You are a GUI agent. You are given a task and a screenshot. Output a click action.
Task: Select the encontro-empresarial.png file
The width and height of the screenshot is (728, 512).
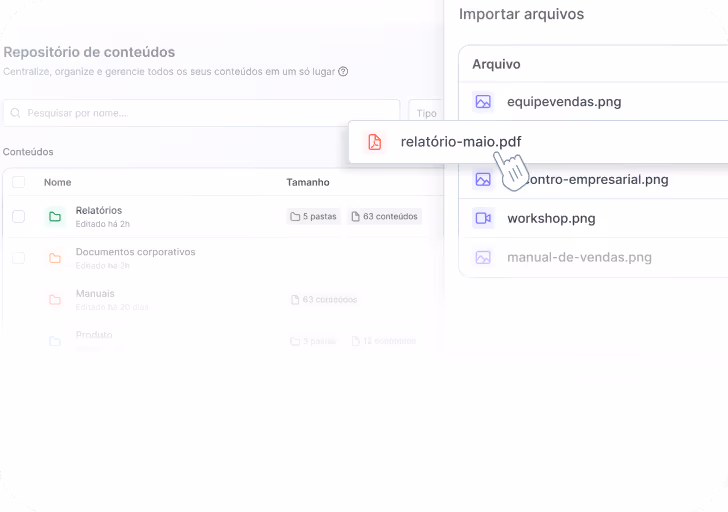click(x=598, y=179)
